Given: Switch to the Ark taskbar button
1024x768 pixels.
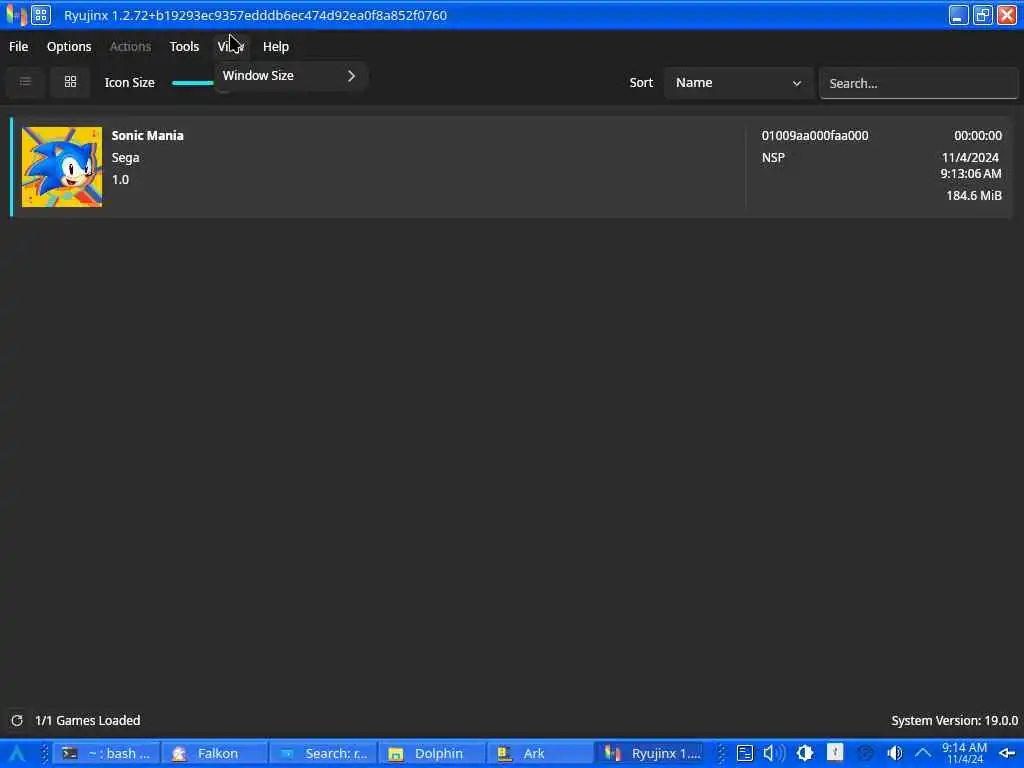Looking at the screenshot, I should click(541, 754).
